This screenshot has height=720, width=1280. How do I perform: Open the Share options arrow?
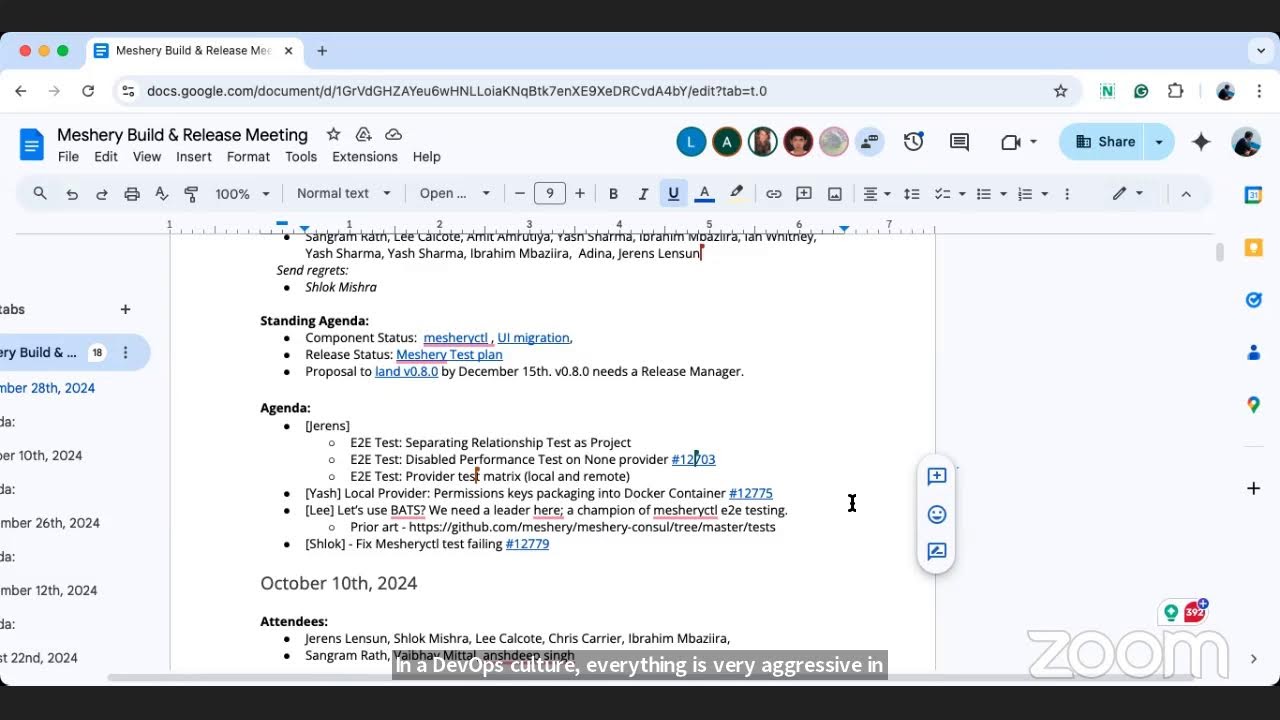[1159, 142]
